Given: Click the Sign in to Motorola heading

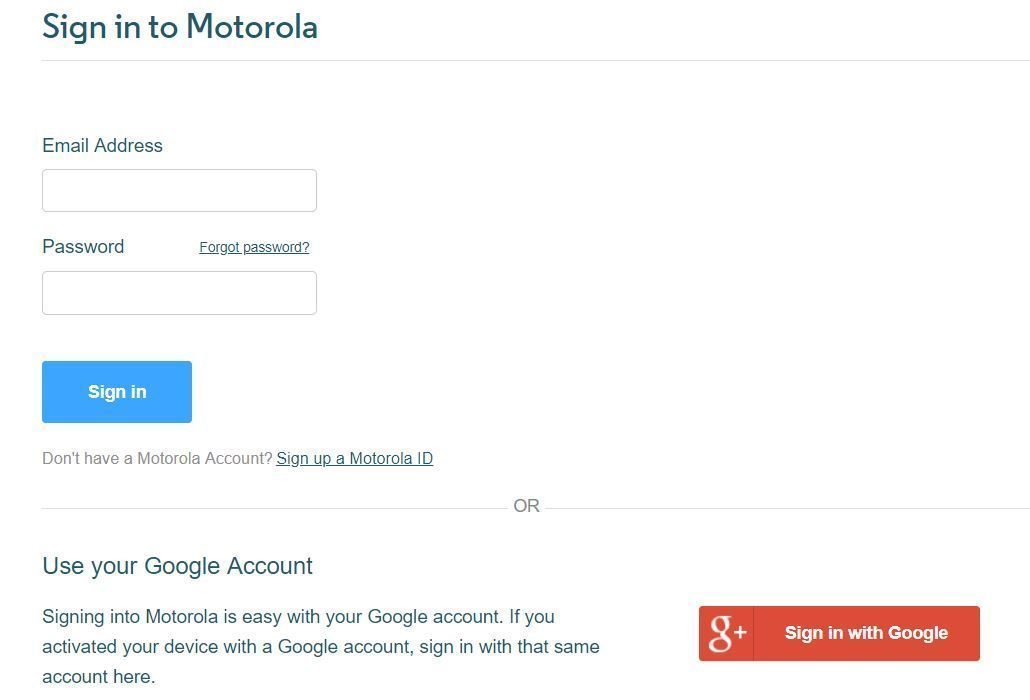Looking at the screenshot, I should point(180,27).
